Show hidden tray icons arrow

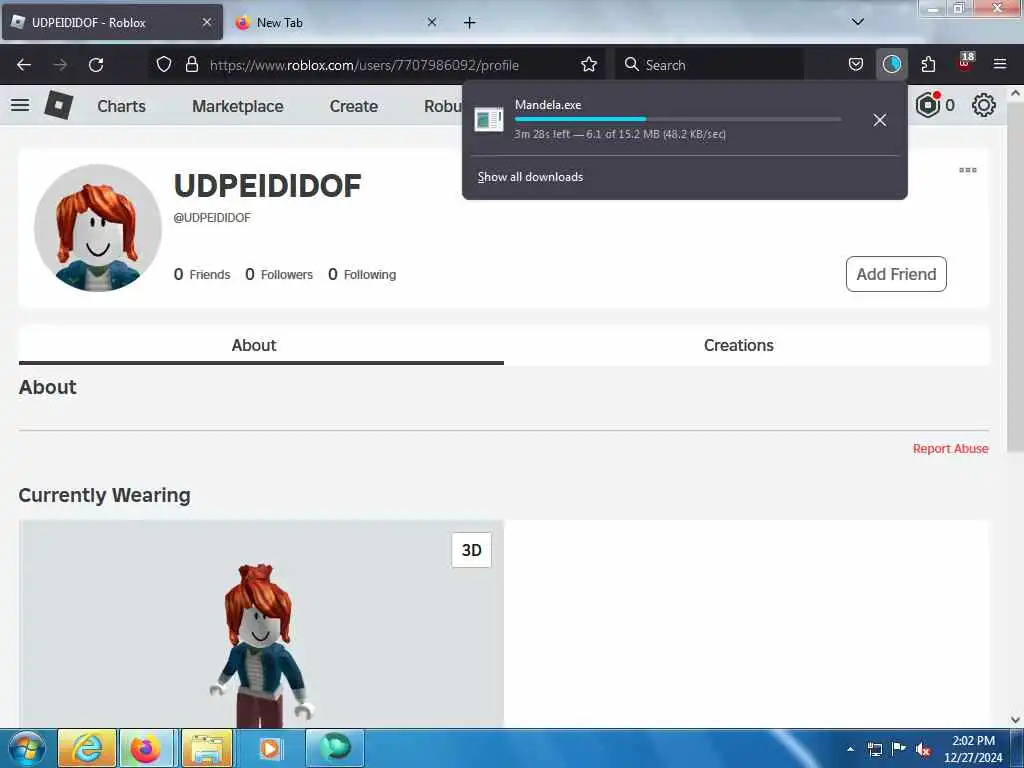[x=850, y=749]
